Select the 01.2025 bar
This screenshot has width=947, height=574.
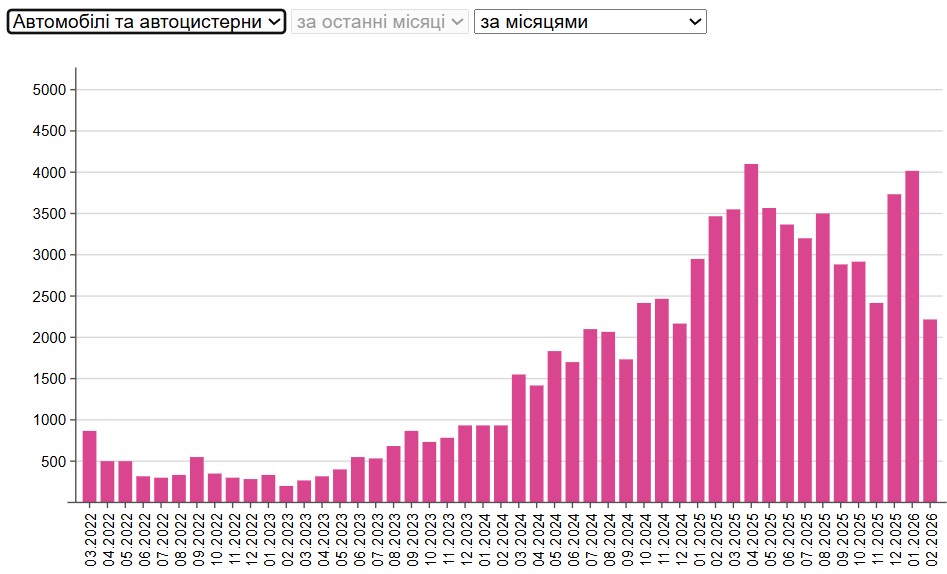(x=698, y=381)
